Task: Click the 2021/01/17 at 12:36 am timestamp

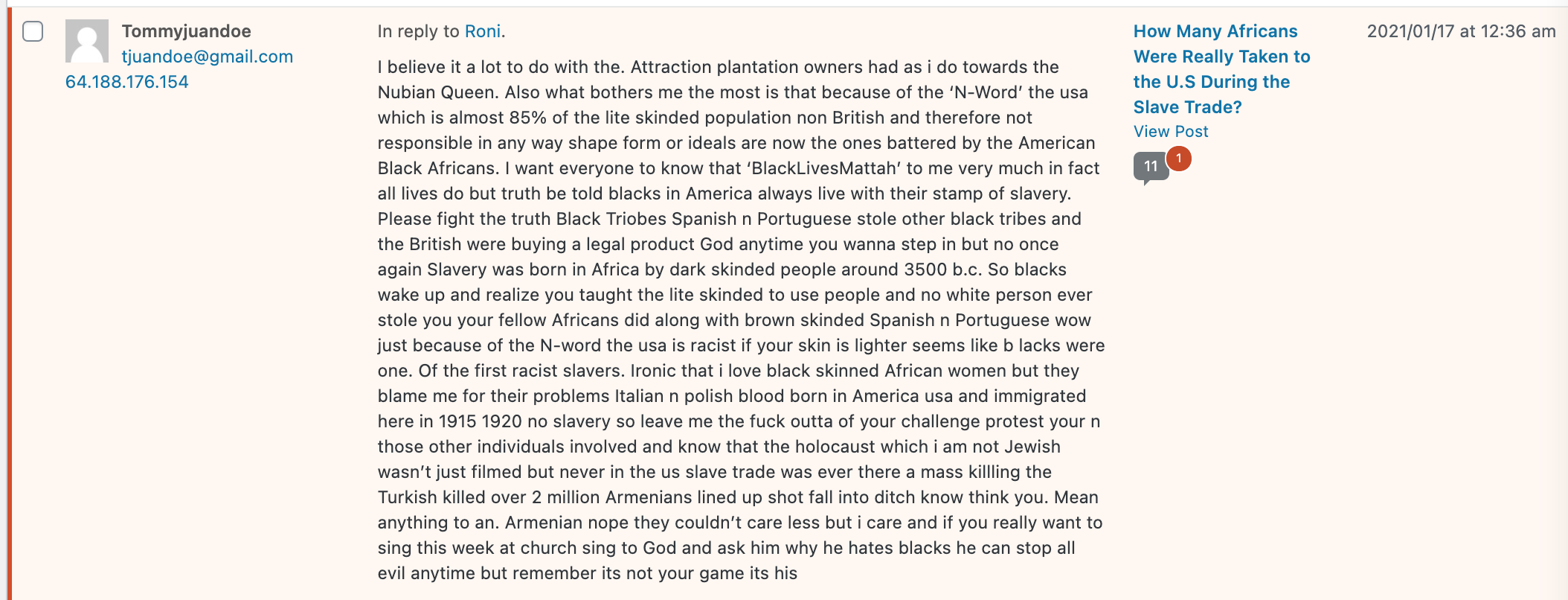Action: [x=1461, y=31]
